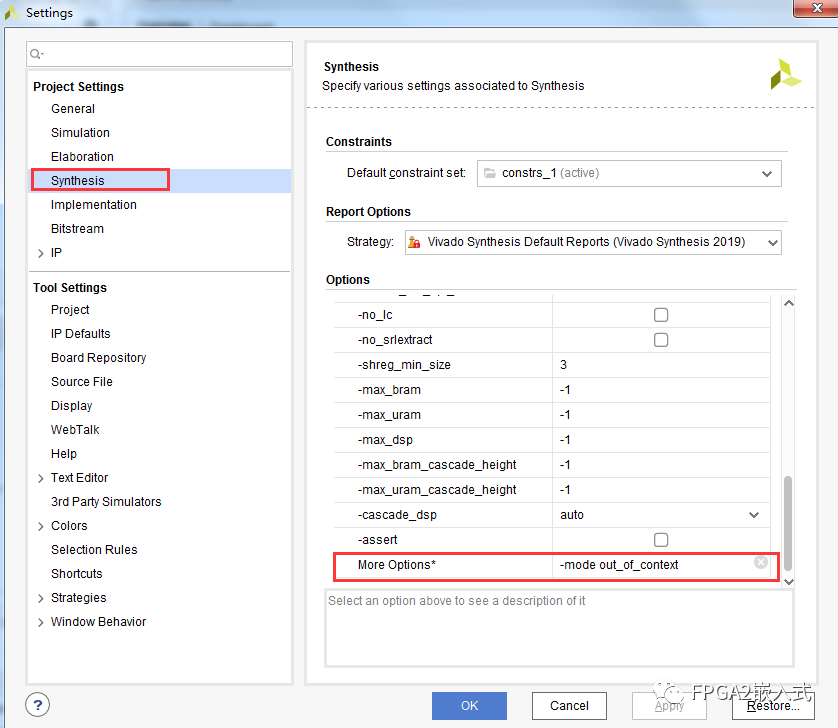Select the -assert option label
The height and width of the screenshot is (728, 838).
tap(377, 540)
